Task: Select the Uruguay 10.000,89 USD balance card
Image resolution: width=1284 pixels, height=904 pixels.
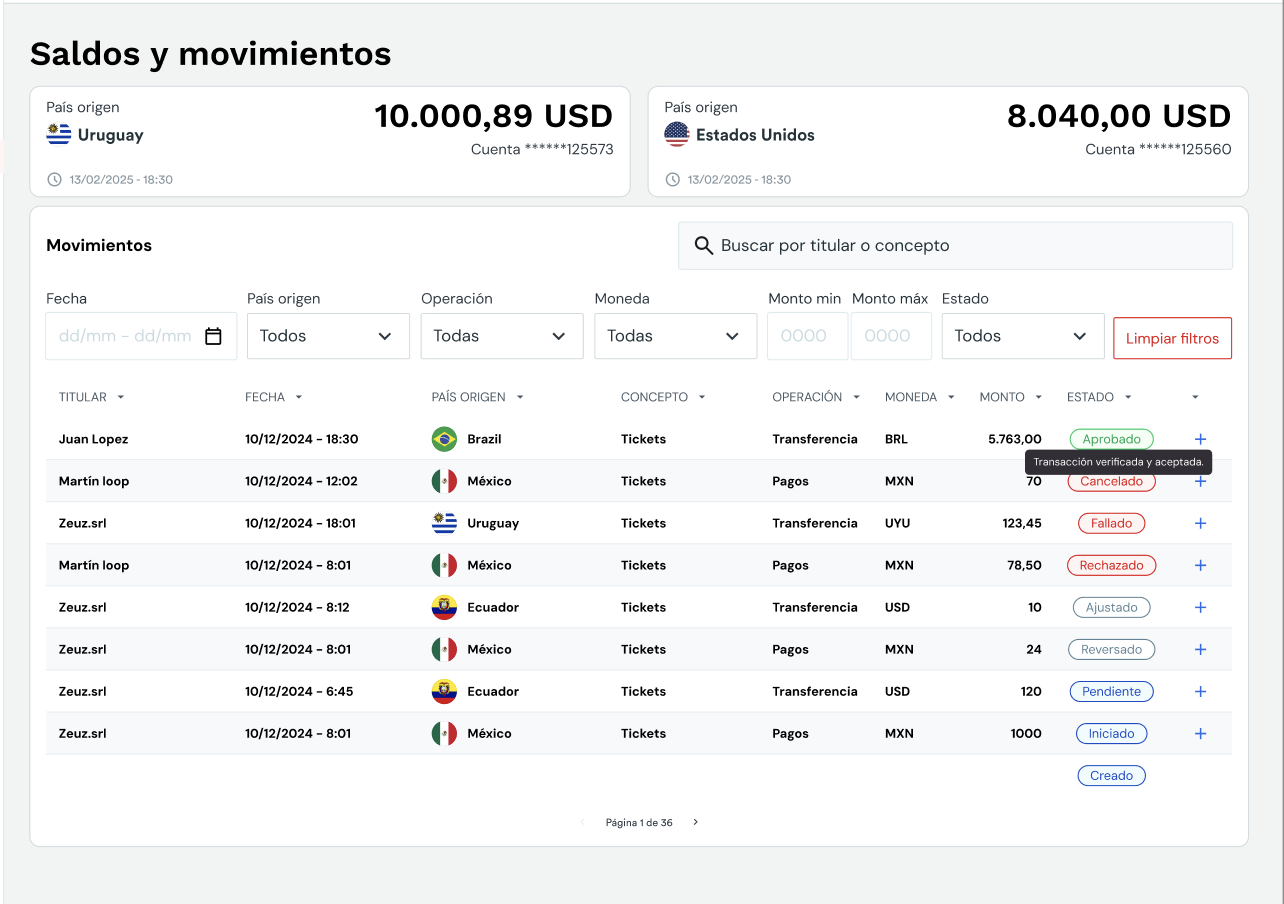Action: tap(330, 141)
